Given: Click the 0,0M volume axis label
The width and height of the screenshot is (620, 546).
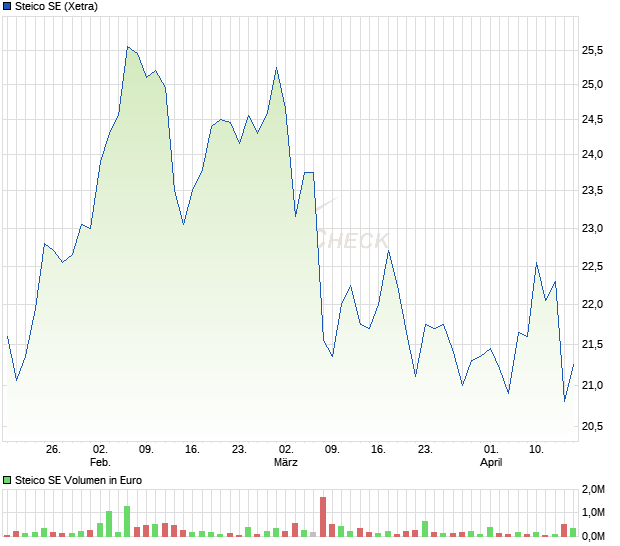Looking at the screenshot, I should (593, 536).
